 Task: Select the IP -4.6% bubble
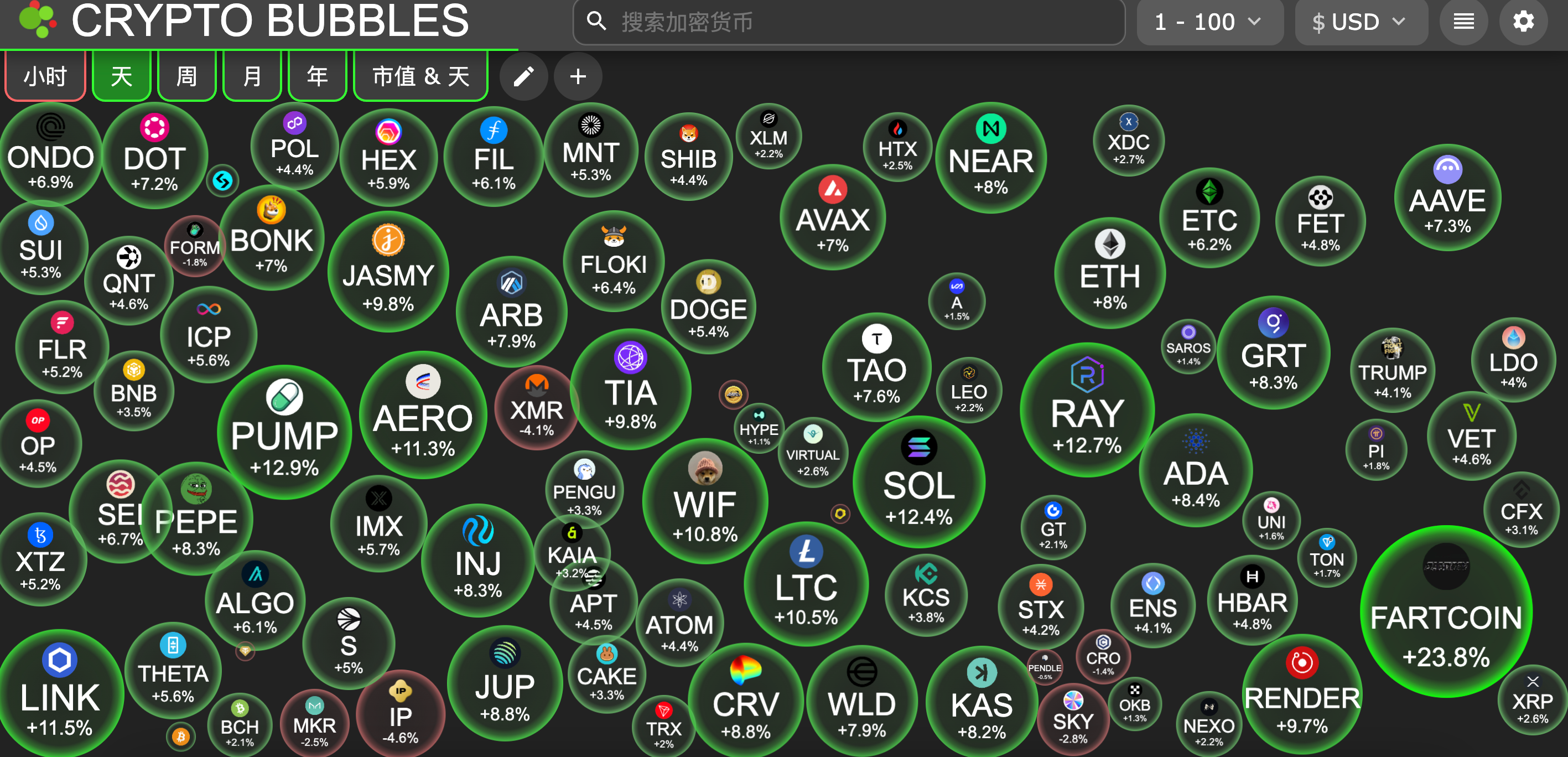[401, 714]
